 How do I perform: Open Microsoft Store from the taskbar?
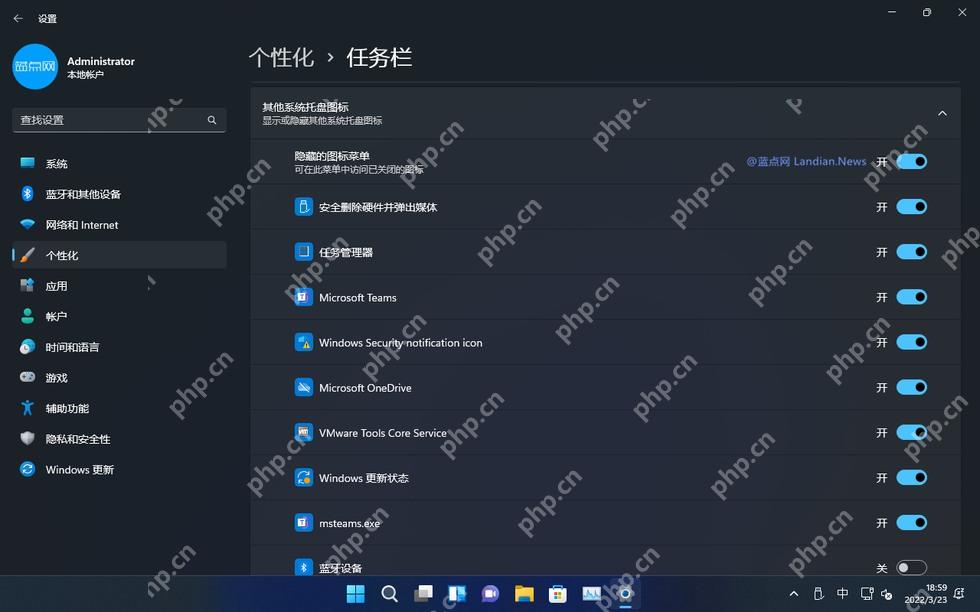coord(558,593)
